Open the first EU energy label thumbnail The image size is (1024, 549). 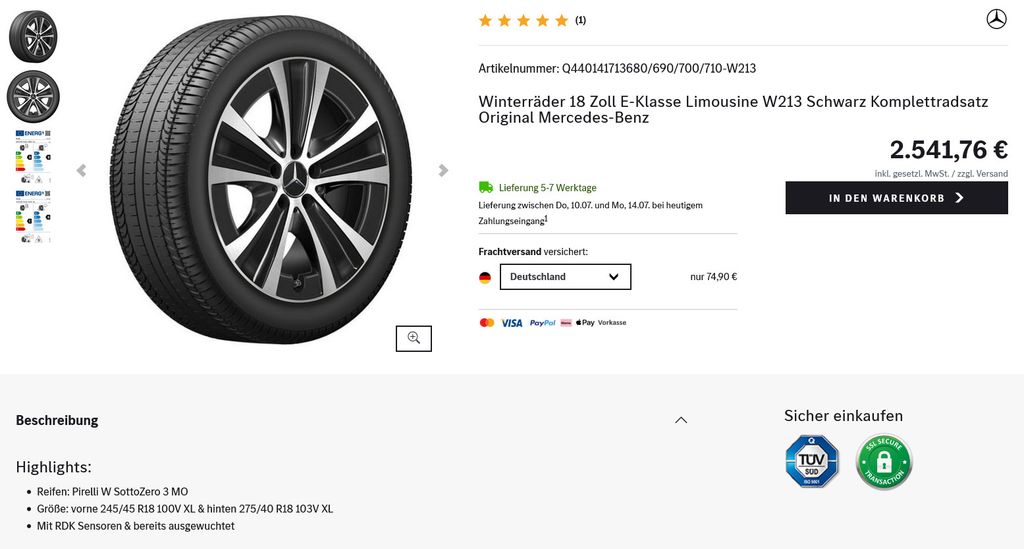pyautogui.click(x=33, y=155)
